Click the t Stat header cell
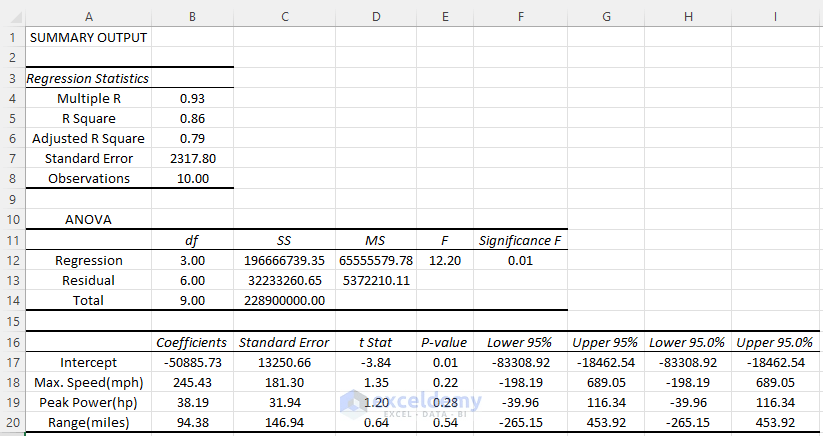 coord(376,343)
